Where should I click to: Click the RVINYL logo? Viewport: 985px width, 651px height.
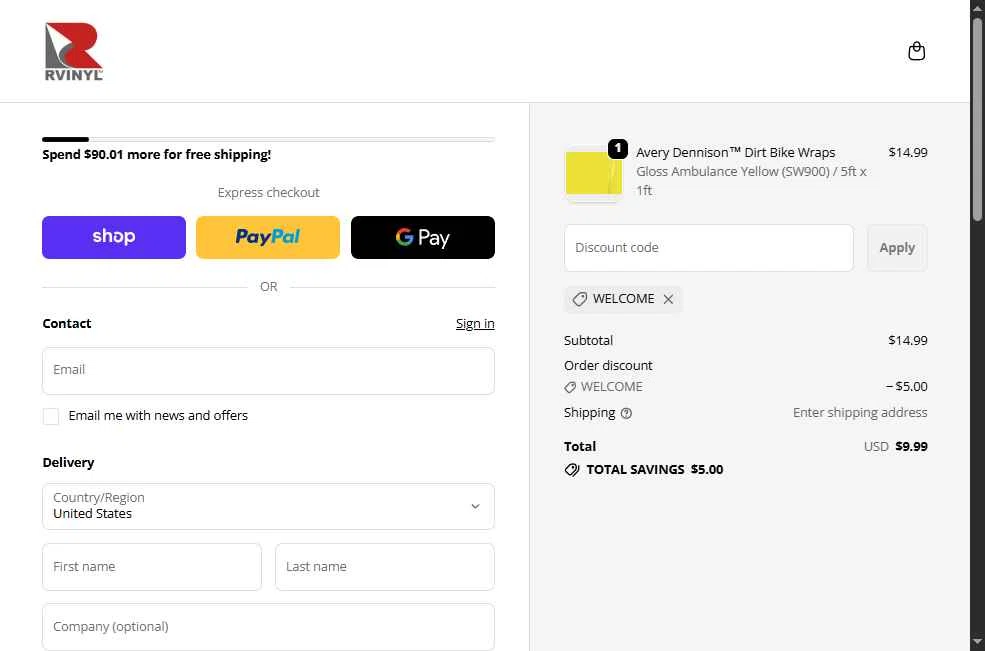[73, 52]
